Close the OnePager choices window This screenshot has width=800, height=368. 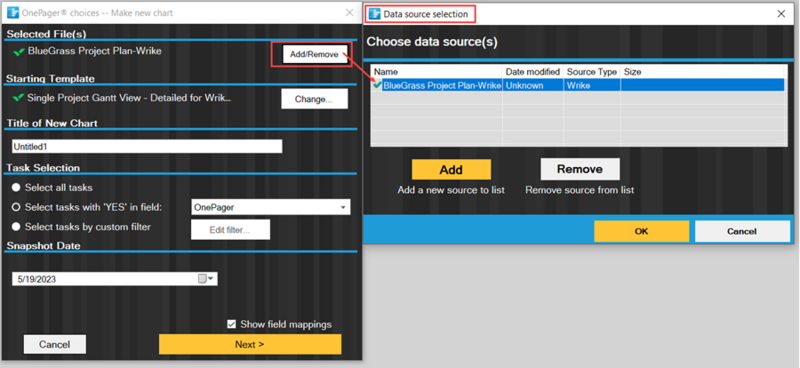point(349,13)
